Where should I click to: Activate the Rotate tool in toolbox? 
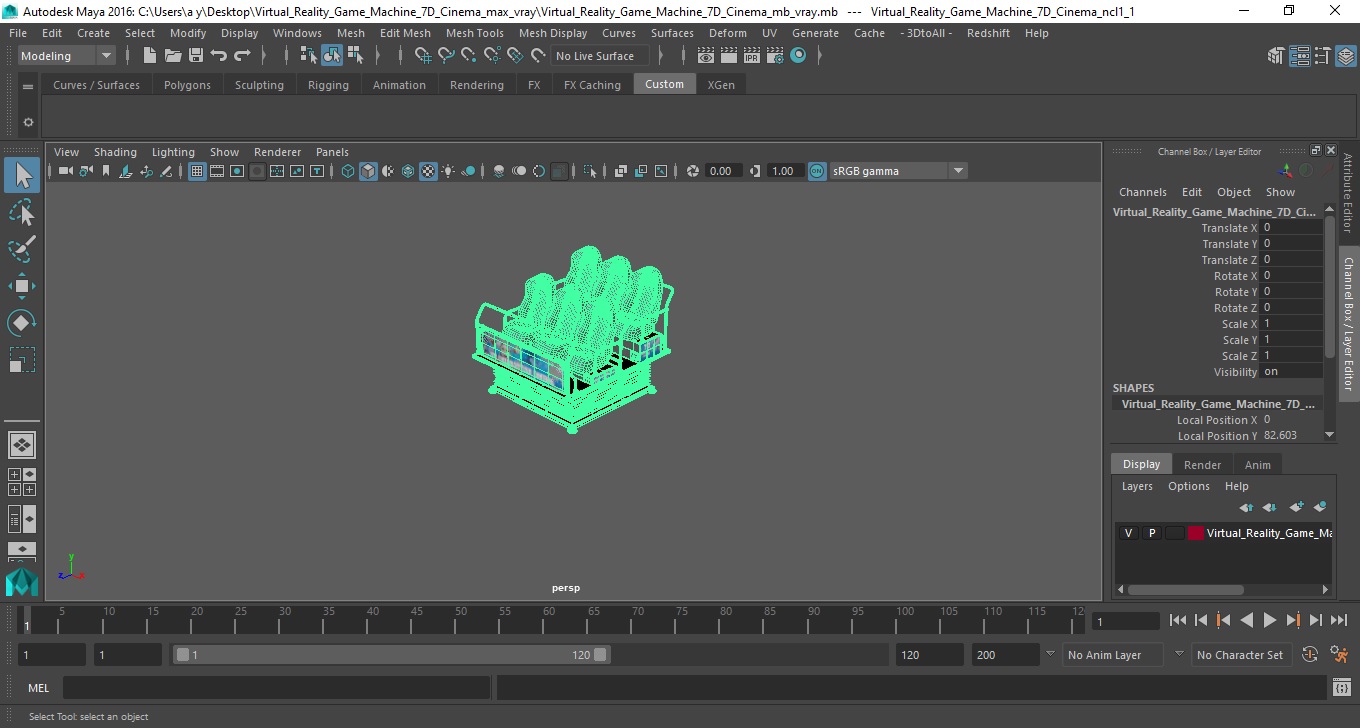[x=22, y=322]
